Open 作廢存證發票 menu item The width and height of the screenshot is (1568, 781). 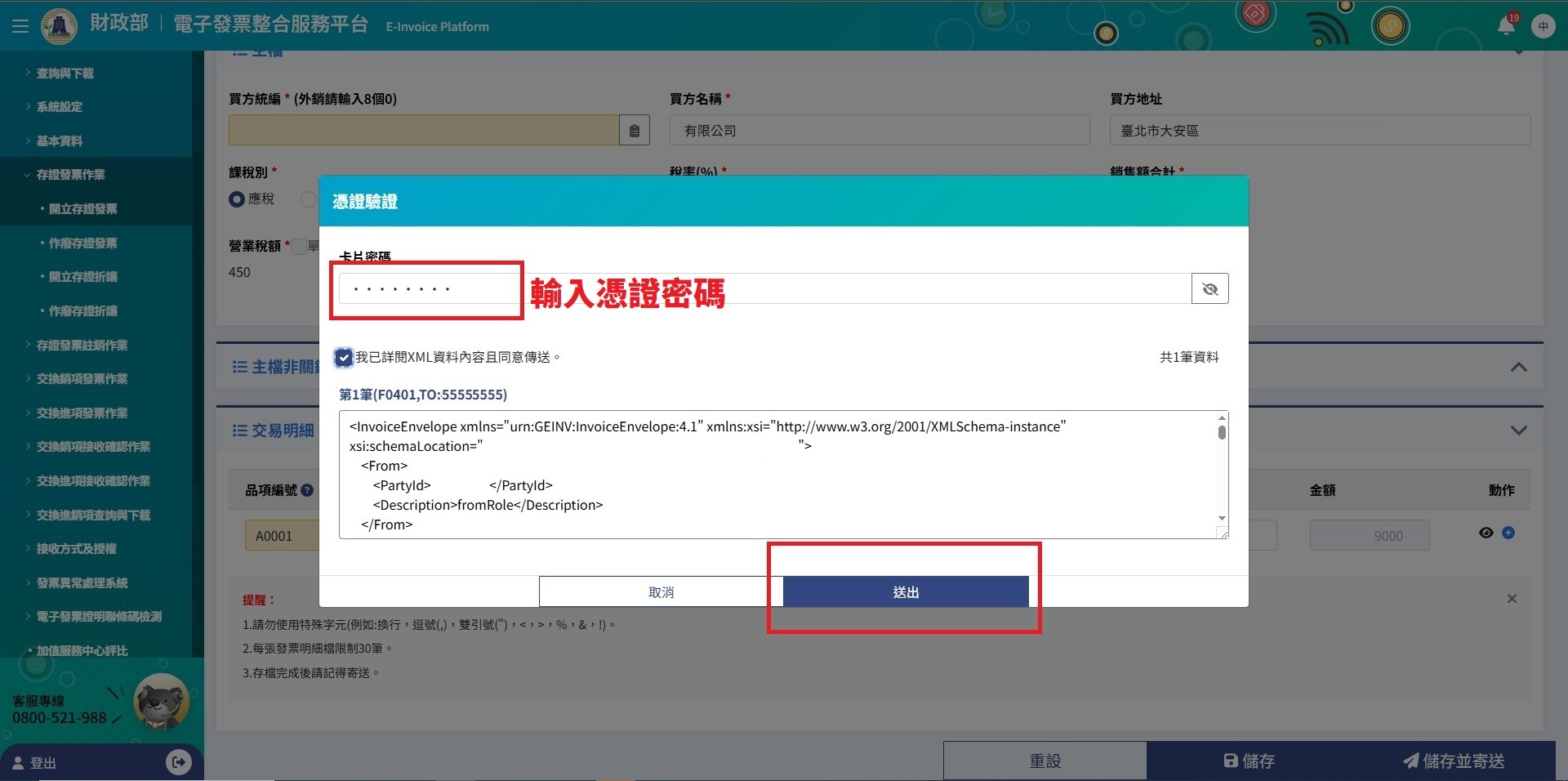(x=82, y=243)
